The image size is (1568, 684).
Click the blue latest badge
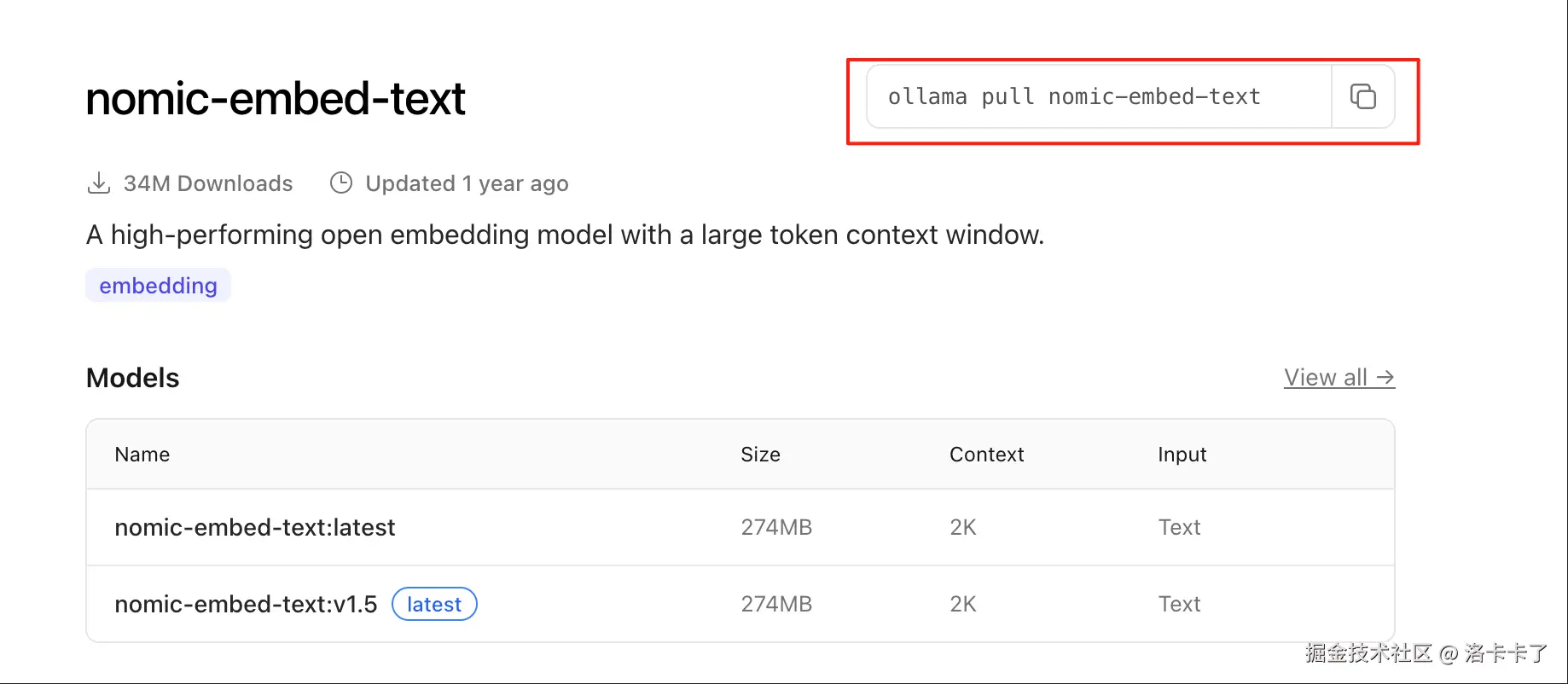click(434, 605)
